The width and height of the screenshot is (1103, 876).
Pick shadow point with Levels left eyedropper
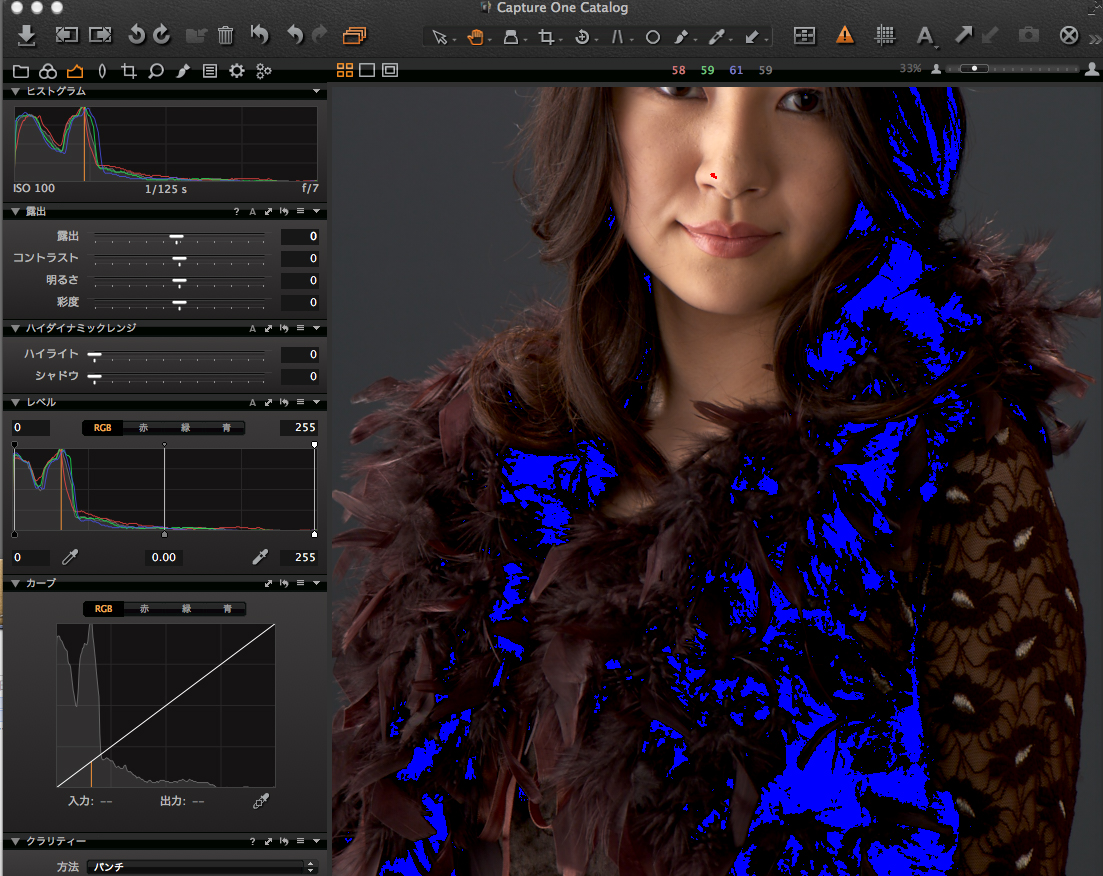coord(70,557)
